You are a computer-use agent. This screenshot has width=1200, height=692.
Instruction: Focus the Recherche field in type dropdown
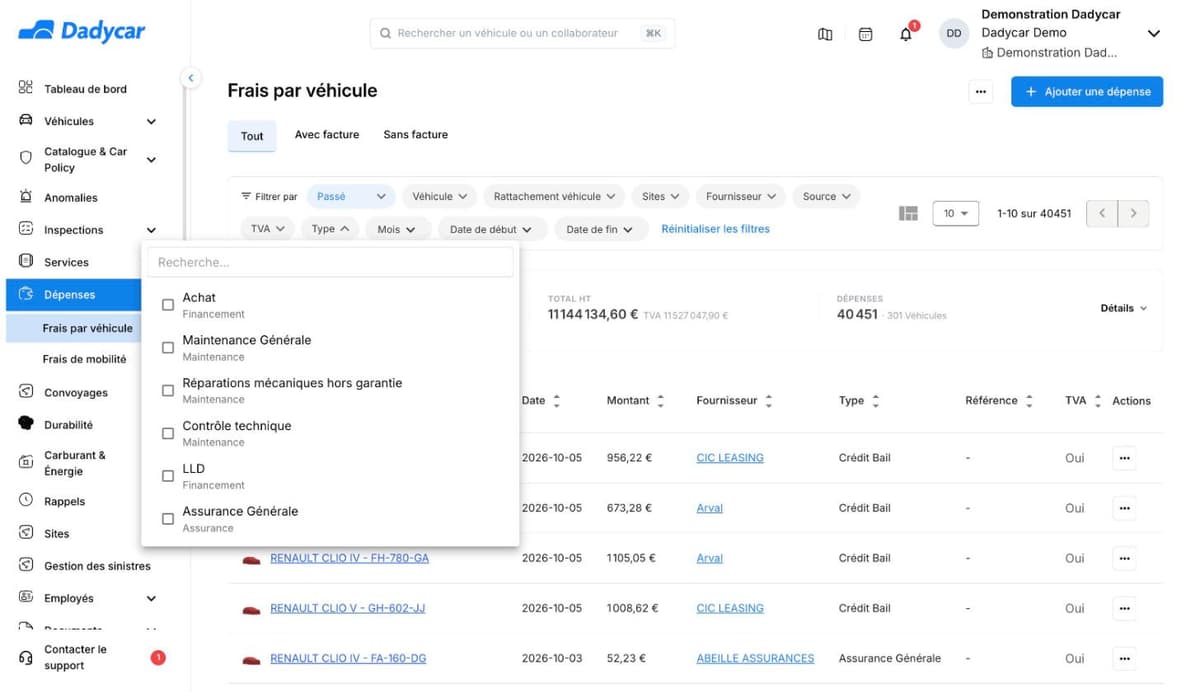pyautogui.click(x=330, y=263)
